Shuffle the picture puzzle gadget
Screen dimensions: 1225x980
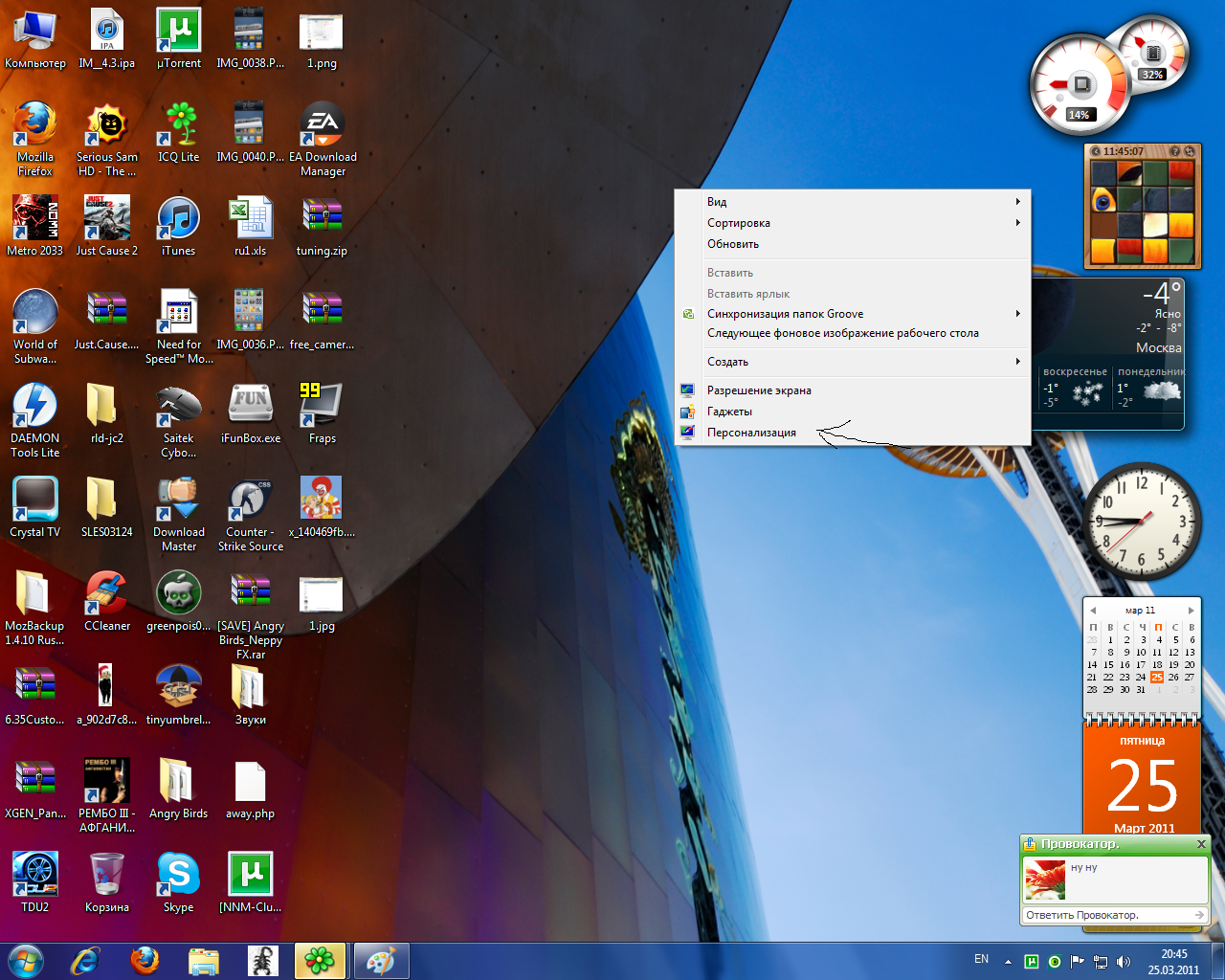coord(1190,151)
